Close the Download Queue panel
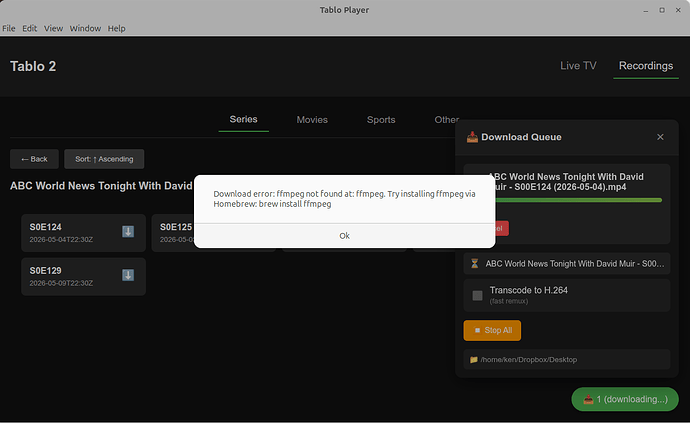The width and height of the screenshot is (690, 423). click(x=660, y=137)
